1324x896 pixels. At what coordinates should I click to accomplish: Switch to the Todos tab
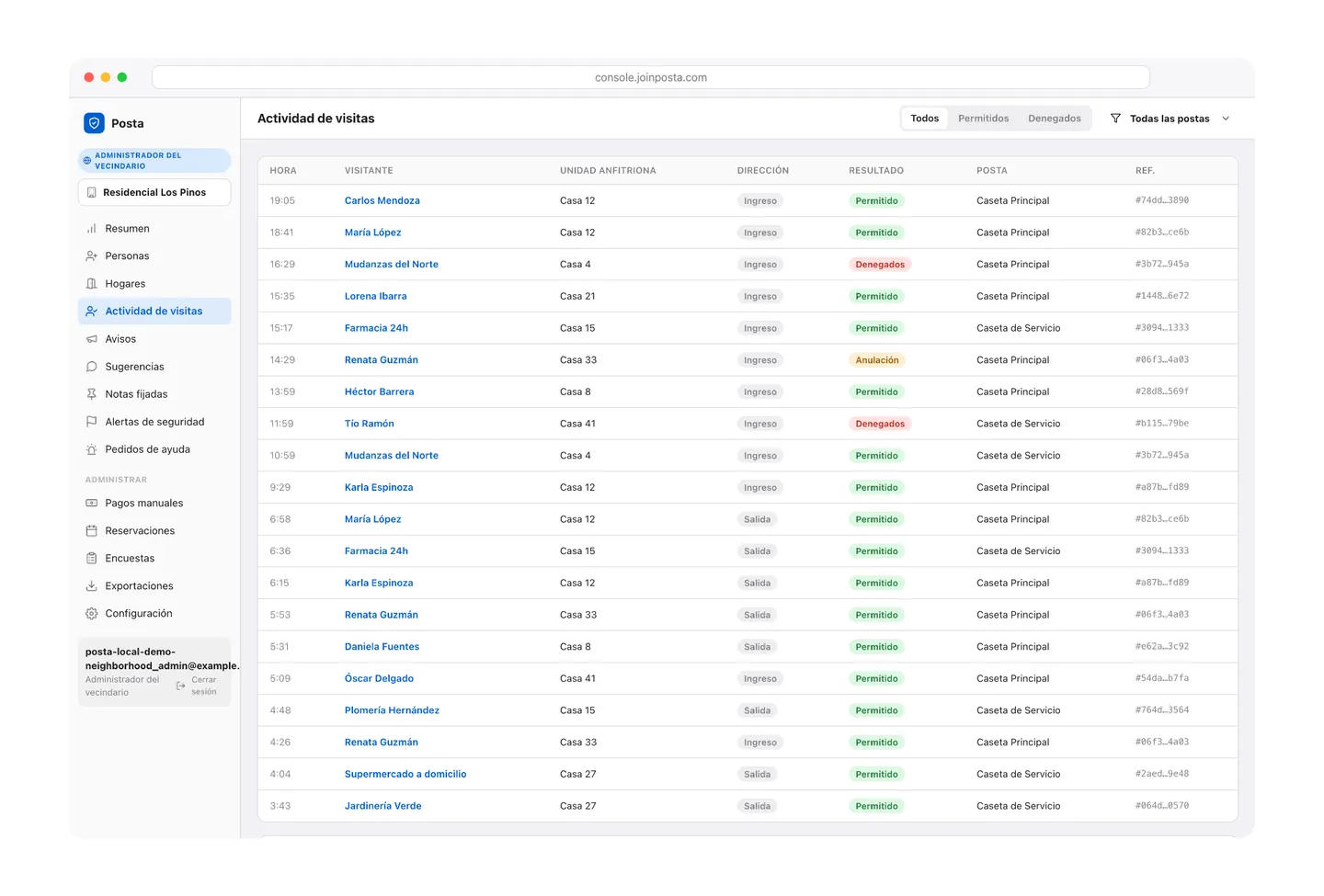924,119
